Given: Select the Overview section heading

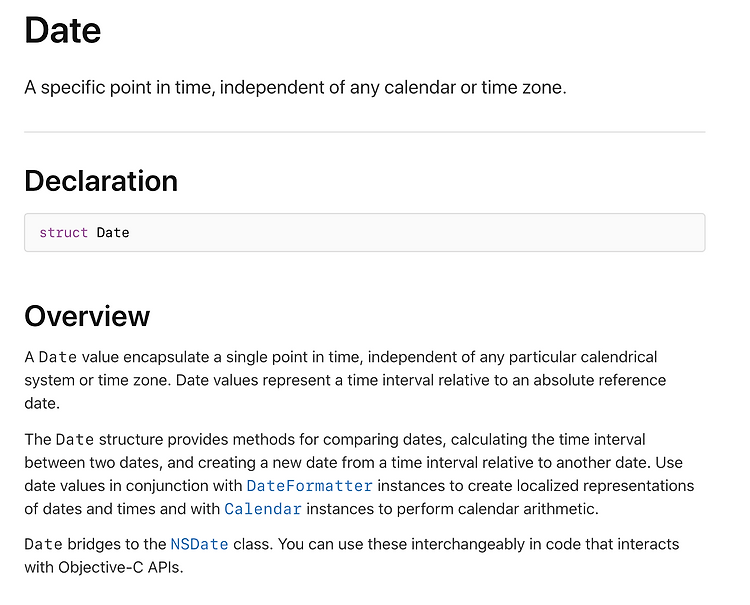Looking at the screenshot, I should tap(87, 316).
